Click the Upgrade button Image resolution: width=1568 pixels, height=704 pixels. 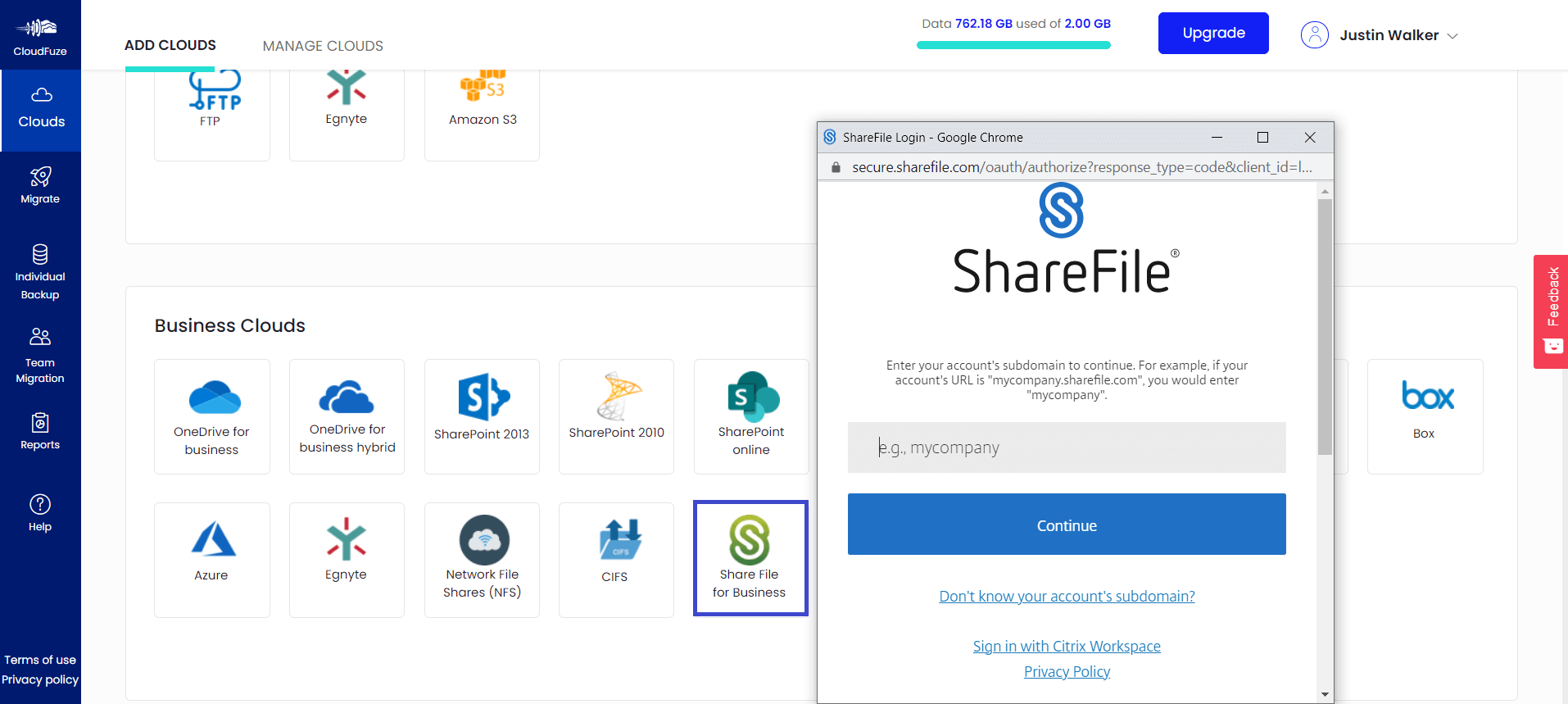tap(1213, 33)
